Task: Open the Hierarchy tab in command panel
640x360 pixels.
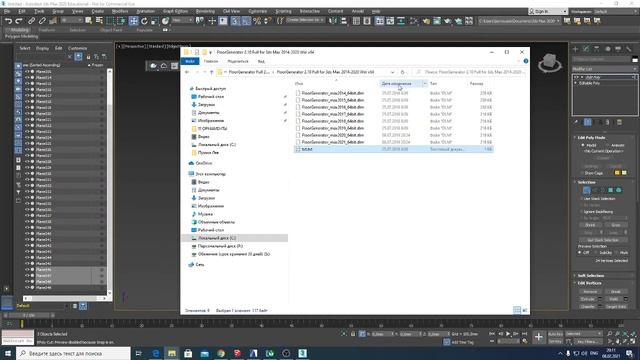Action: click(x=597, y=49)
